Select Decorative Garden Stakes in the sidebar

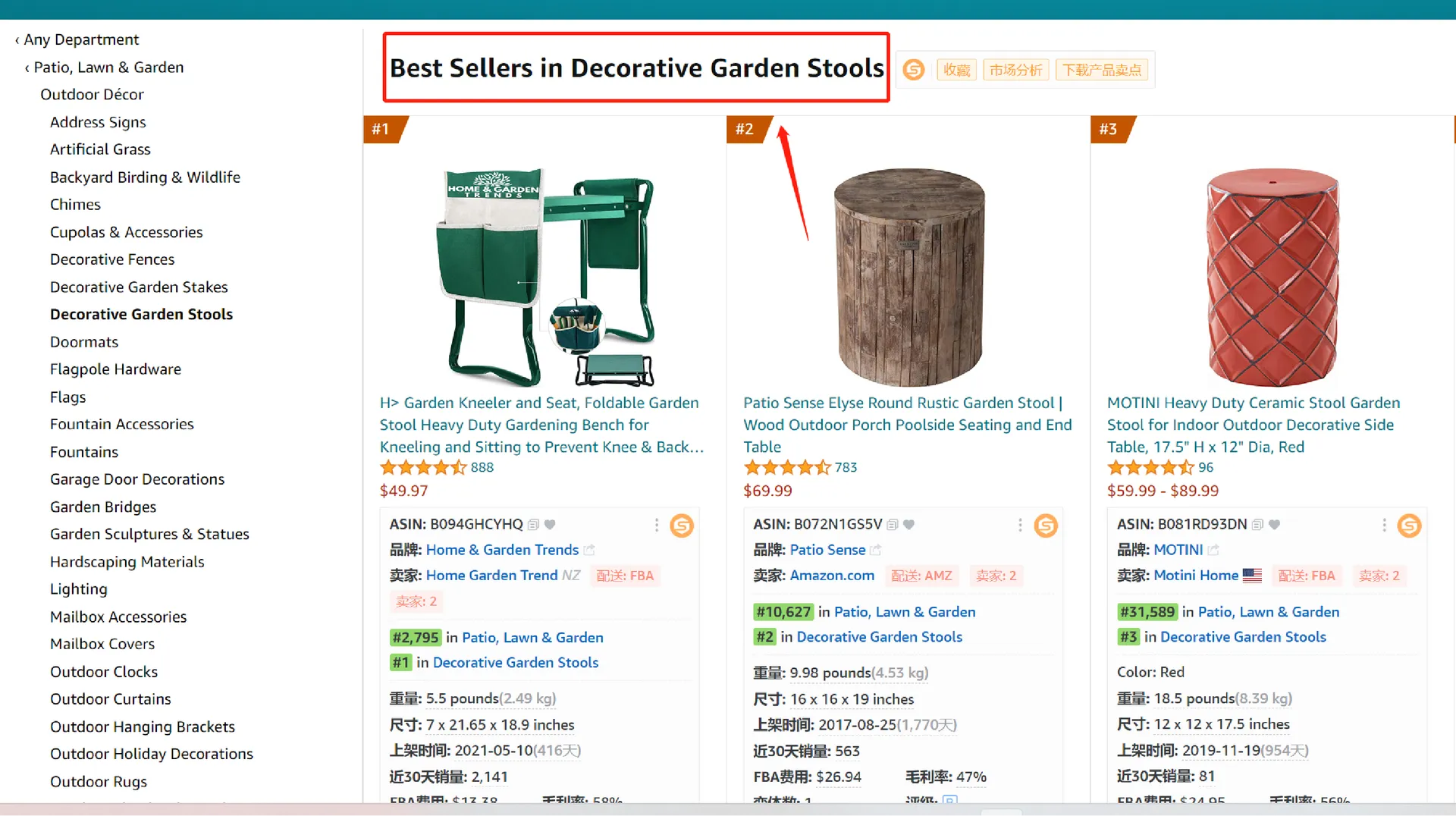(139, 287)
